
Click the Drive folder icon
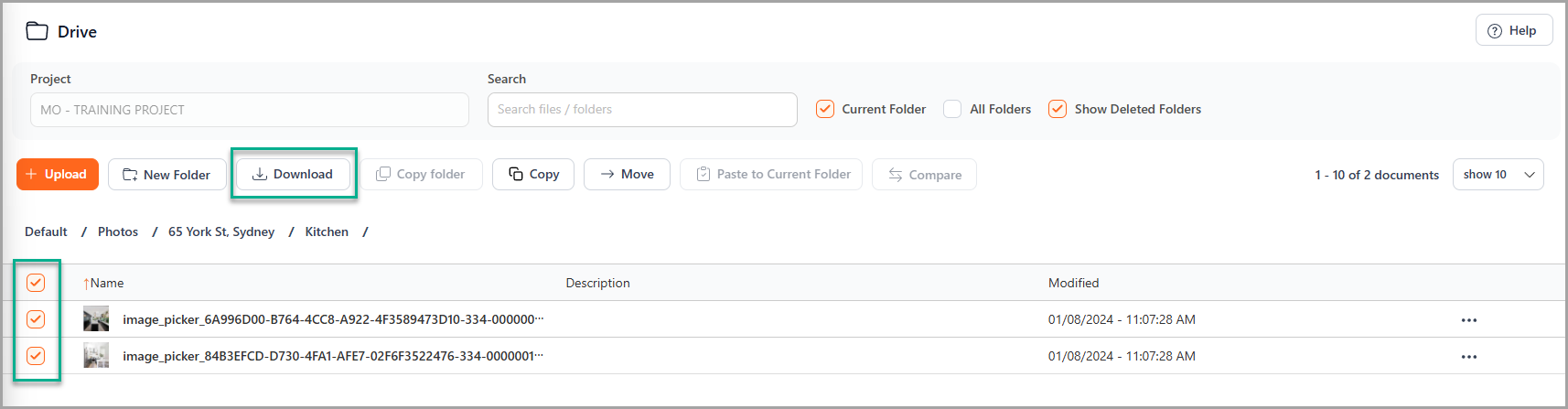click(x=37, y=31)
